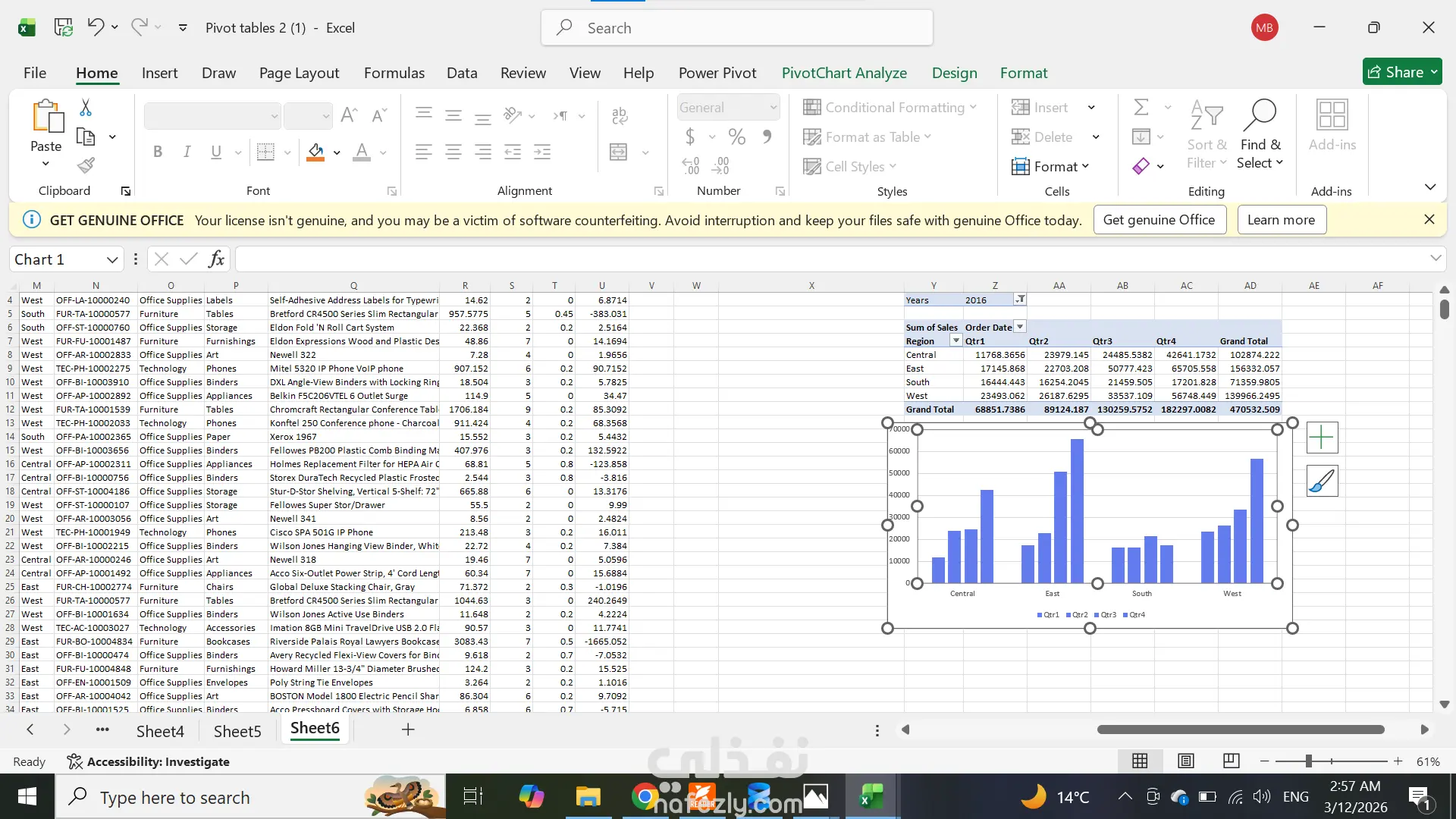Toggle the Years filter button in pivot table
This screenshot has width=1456, height=819.
pyautogui.click(x=1021, y=300)
